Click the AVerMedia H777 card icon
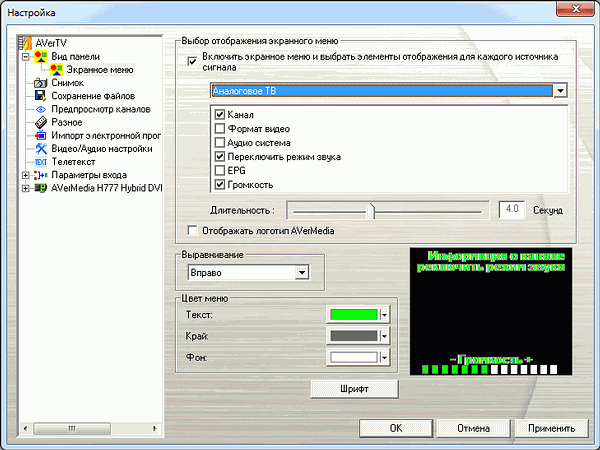The width and height of the screenshot is (600, 450). 41,188
